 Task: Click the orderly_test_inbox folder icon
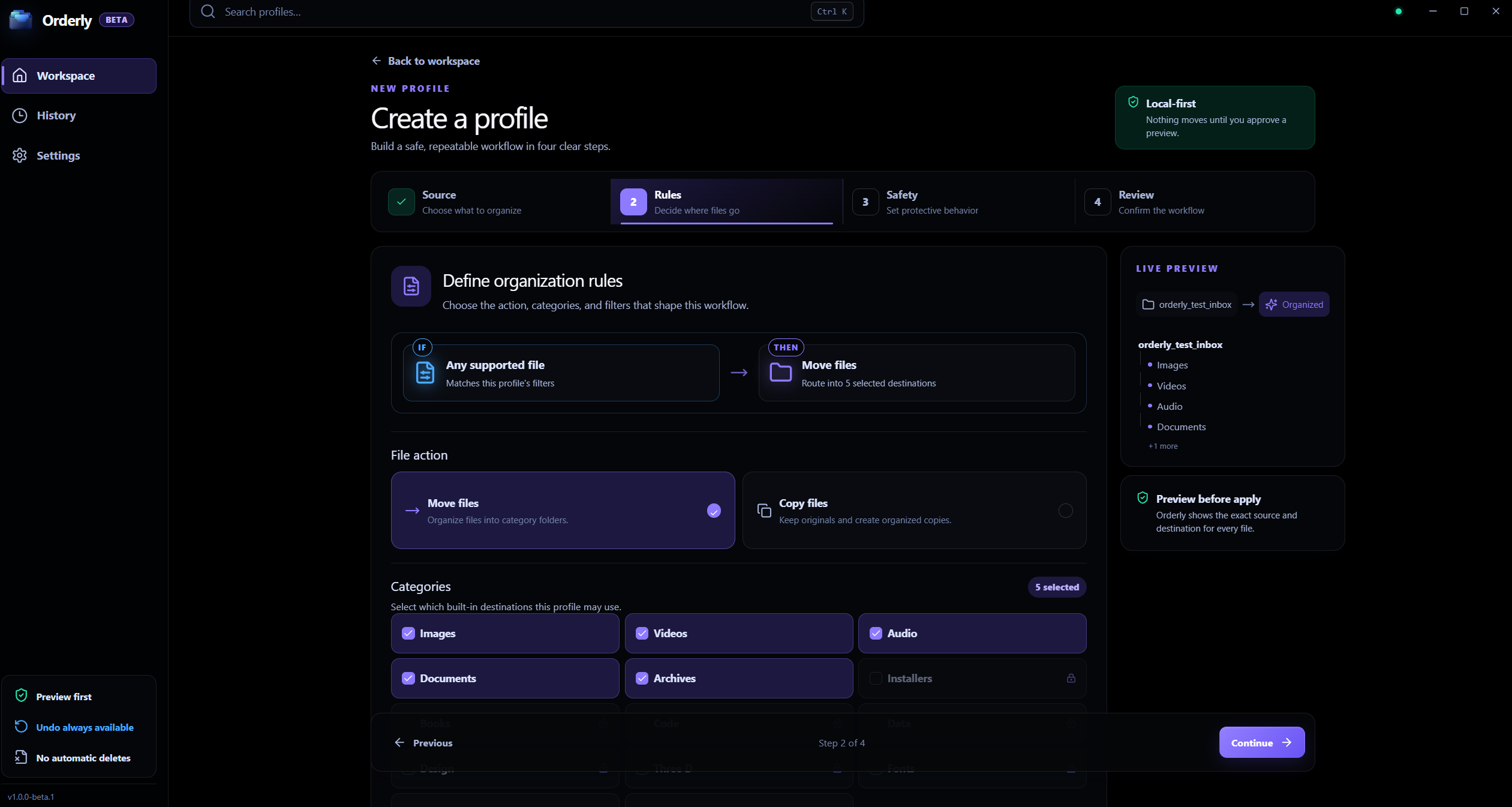[x=1148, y=304]
